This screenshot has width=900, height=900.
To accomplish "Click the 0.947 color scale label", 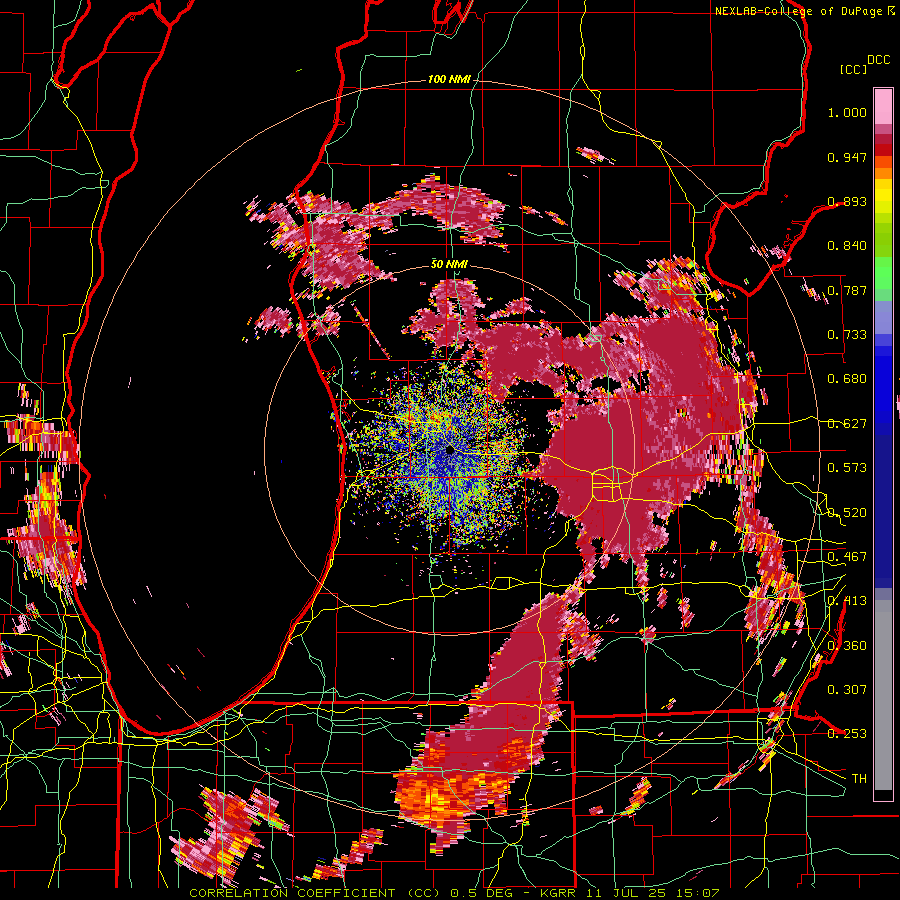I will tap(847, 157).
